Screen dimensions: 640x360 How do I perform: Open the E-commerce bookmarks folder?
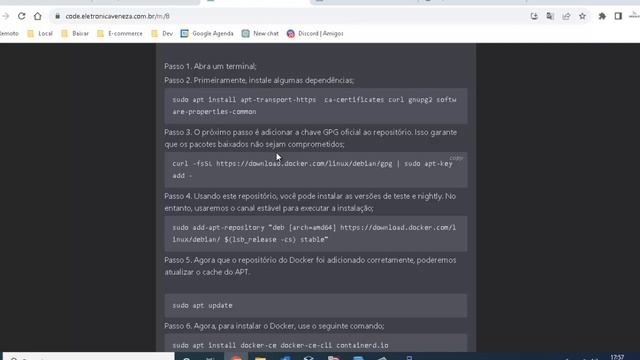pos(120,33)
